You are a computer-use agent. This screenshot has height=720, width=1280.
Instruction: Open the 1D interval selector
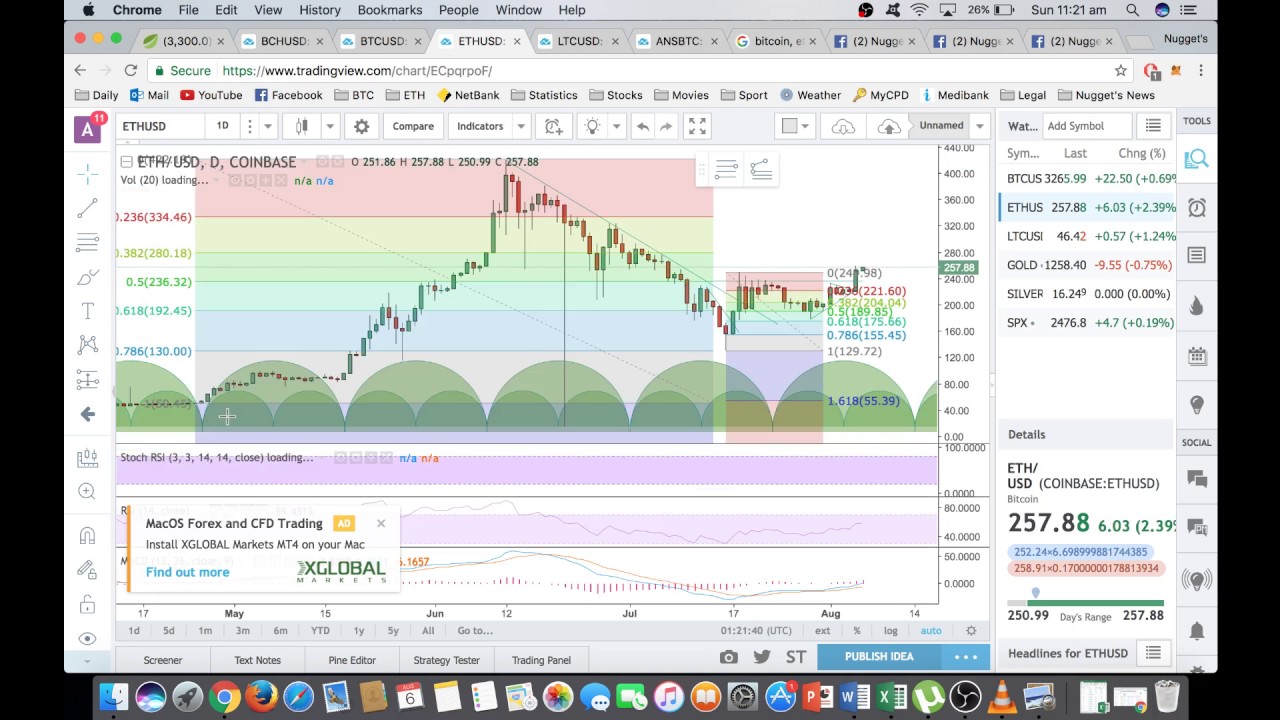(222, 126)
